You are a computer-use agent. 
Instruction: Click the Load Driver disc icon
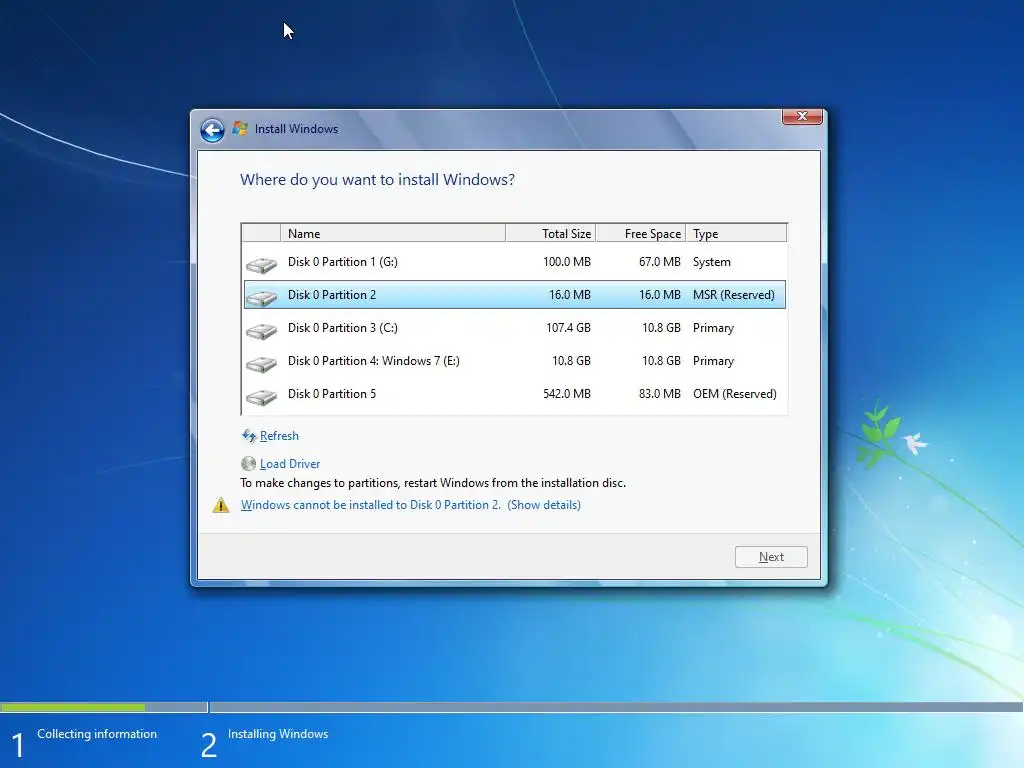248,464
